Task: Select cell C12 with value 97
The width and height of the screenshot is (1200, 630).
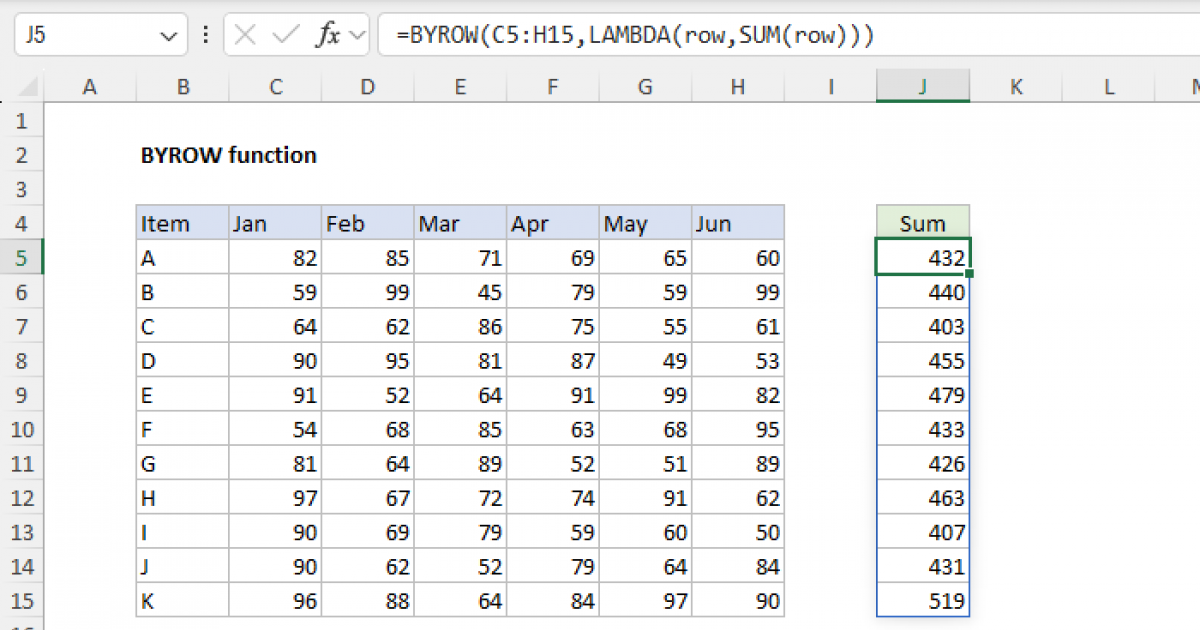Action: click(x=275, y=497)
